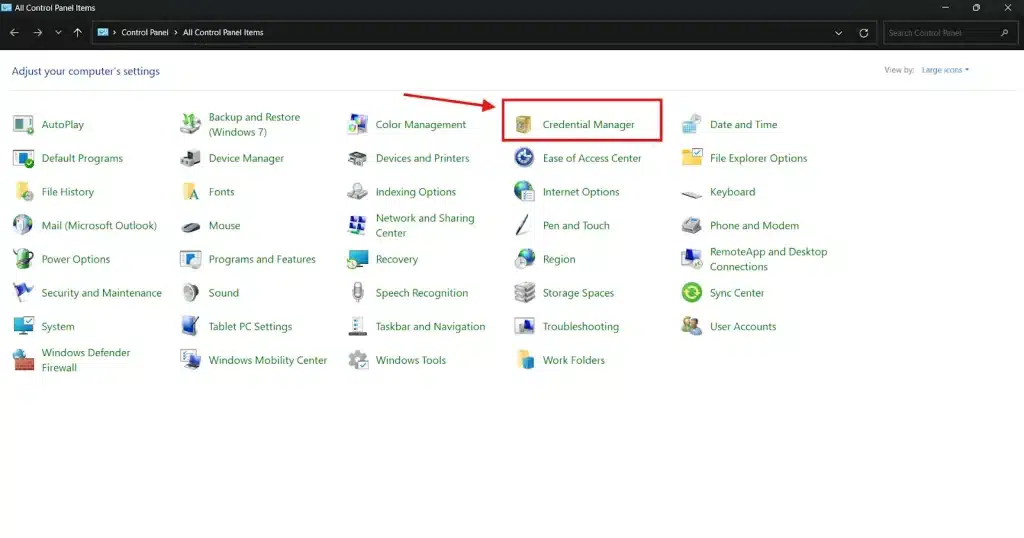Expand the chevron before Control Panel breadcrumb
The height and width of the screenshot is (538, 1024).
[x=114, y=32]
